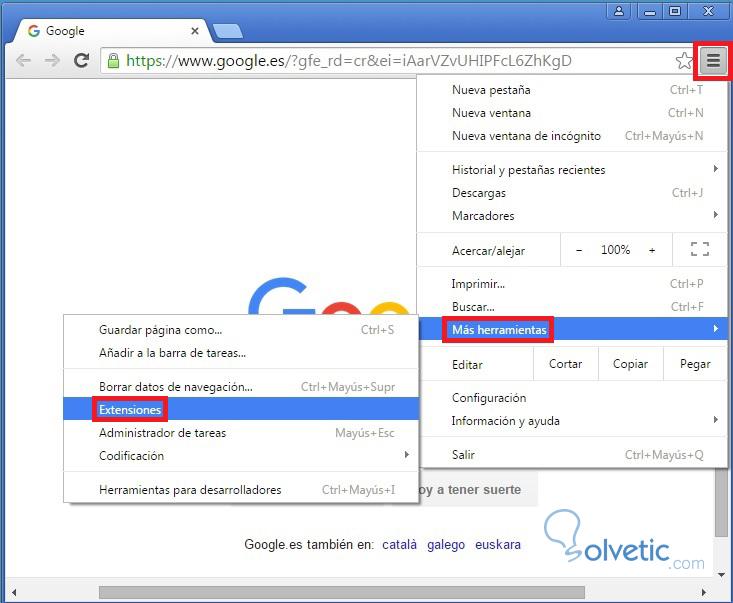
Task: Choose Añadir a la barra de tareas...
Action: tap(241, 353)
